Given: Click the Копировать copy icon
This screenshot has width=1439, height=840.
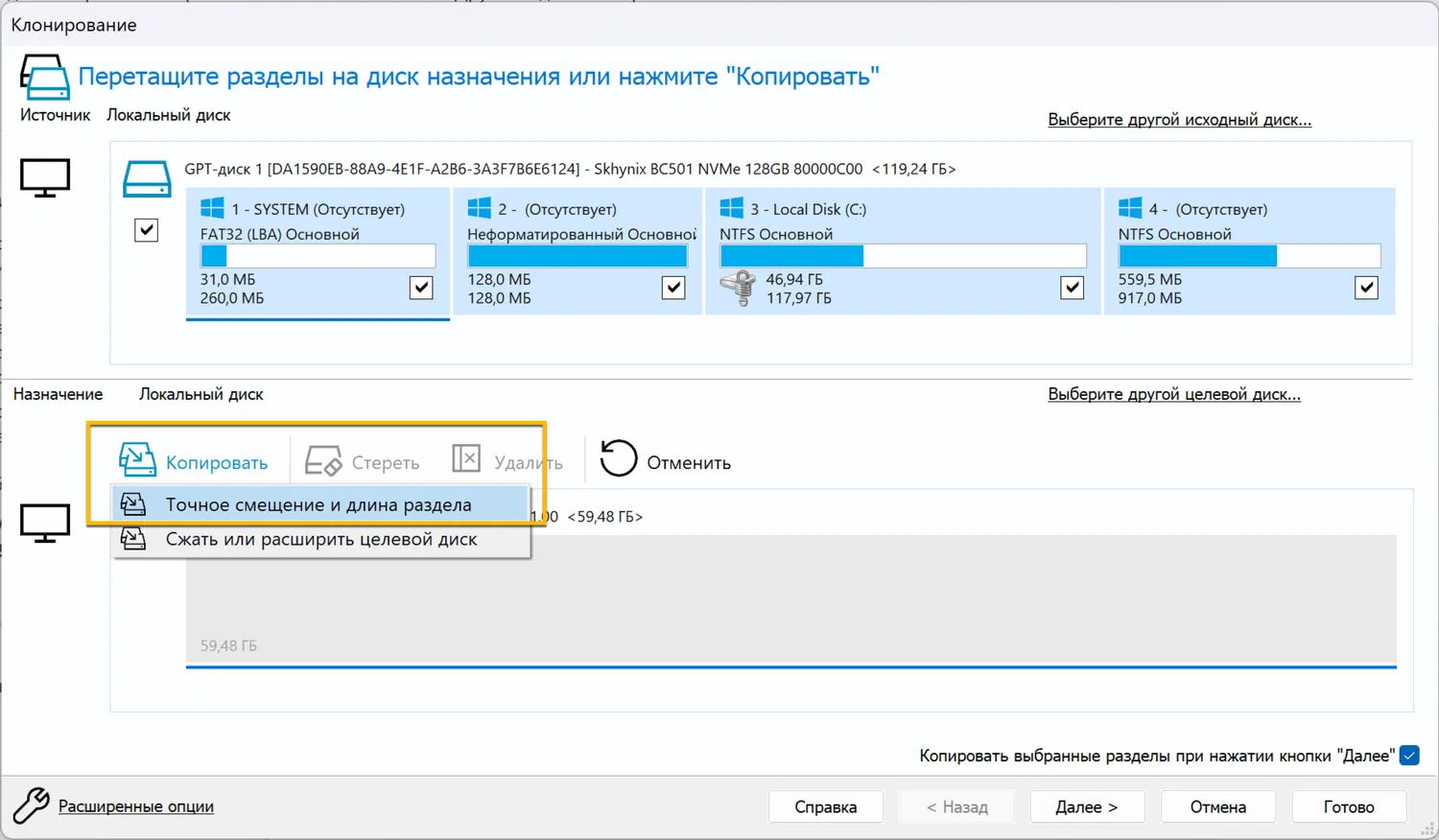Looking at the screenshot, I should 137,460.
